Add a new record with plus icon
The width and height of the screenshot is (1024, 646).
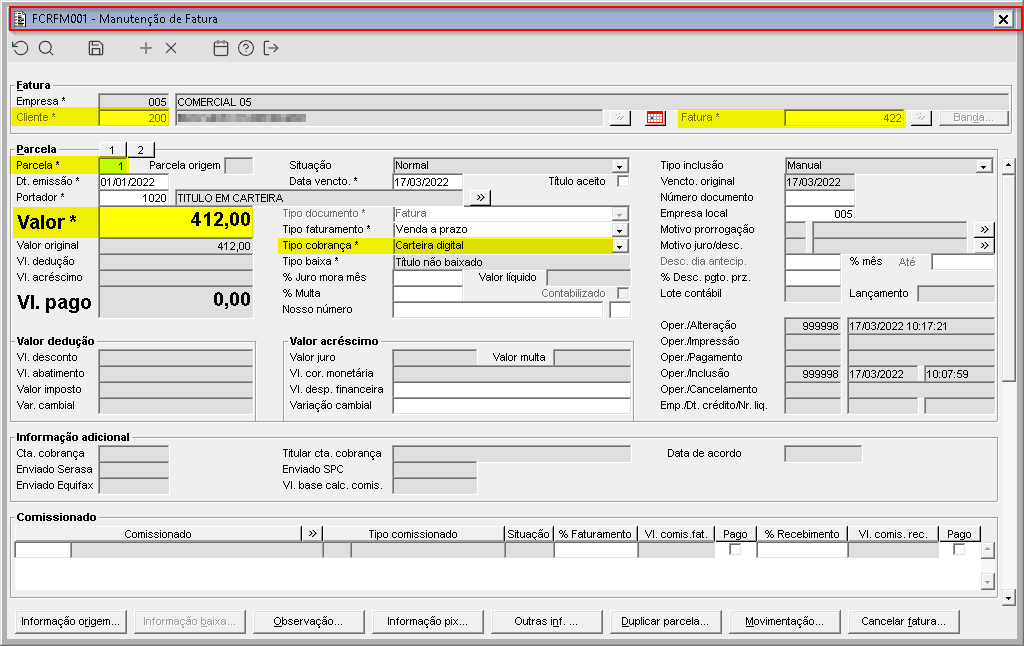(x=146, y=48)
